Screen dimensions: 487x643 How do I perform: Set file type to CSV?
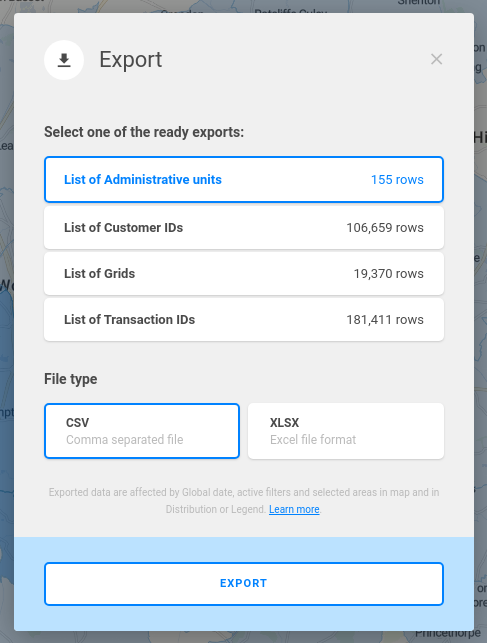click(142, 431)
